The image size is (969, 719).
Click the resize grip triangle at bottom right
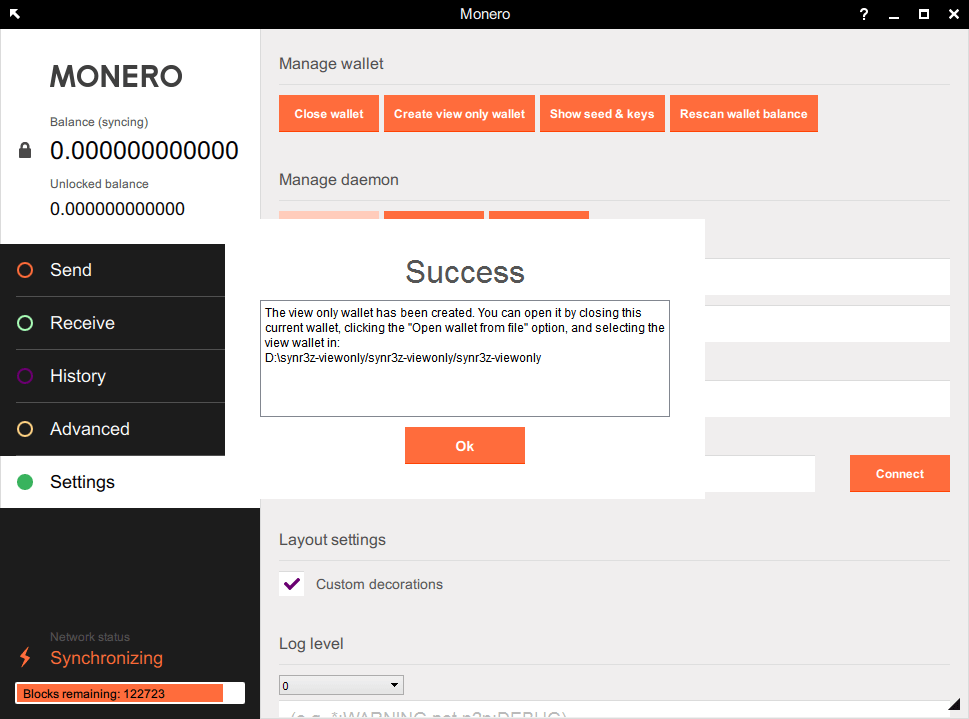[x=954, y=704]
